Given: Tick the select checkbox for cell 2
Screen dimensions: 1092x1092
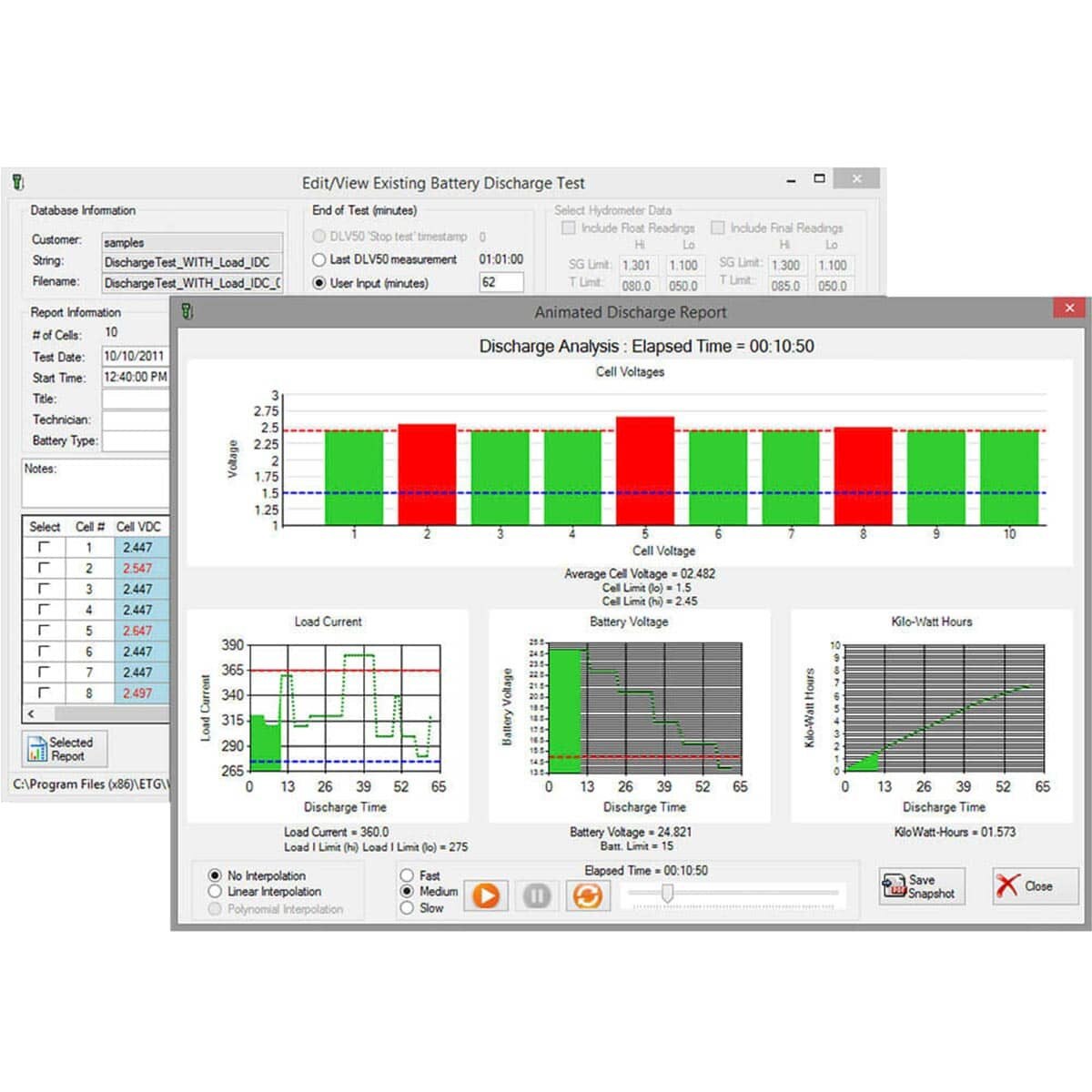Looking at the screenshot, I should pyautogui.click(x=44, y=568).
